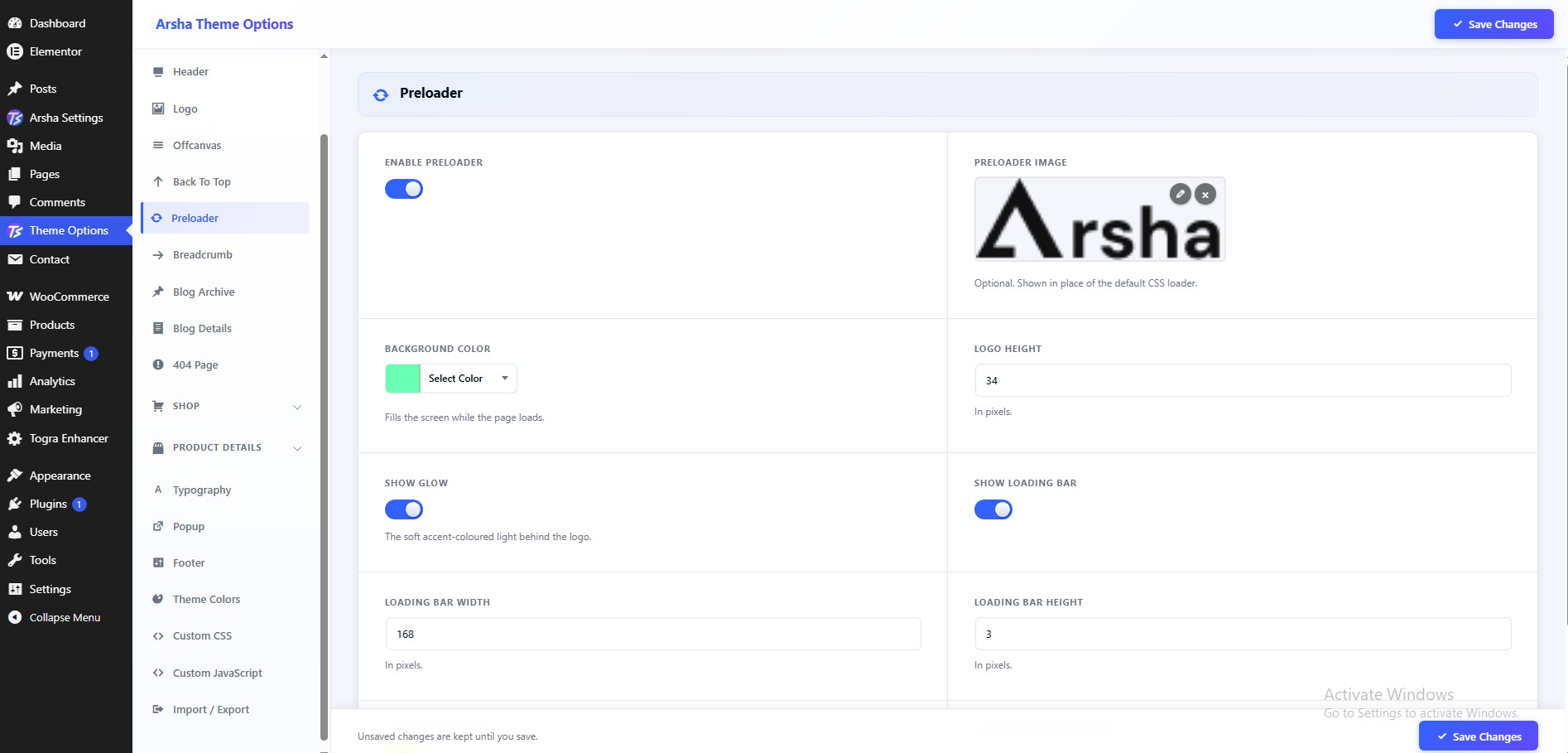Click the Dashboard gauge icon

[14, 23]
